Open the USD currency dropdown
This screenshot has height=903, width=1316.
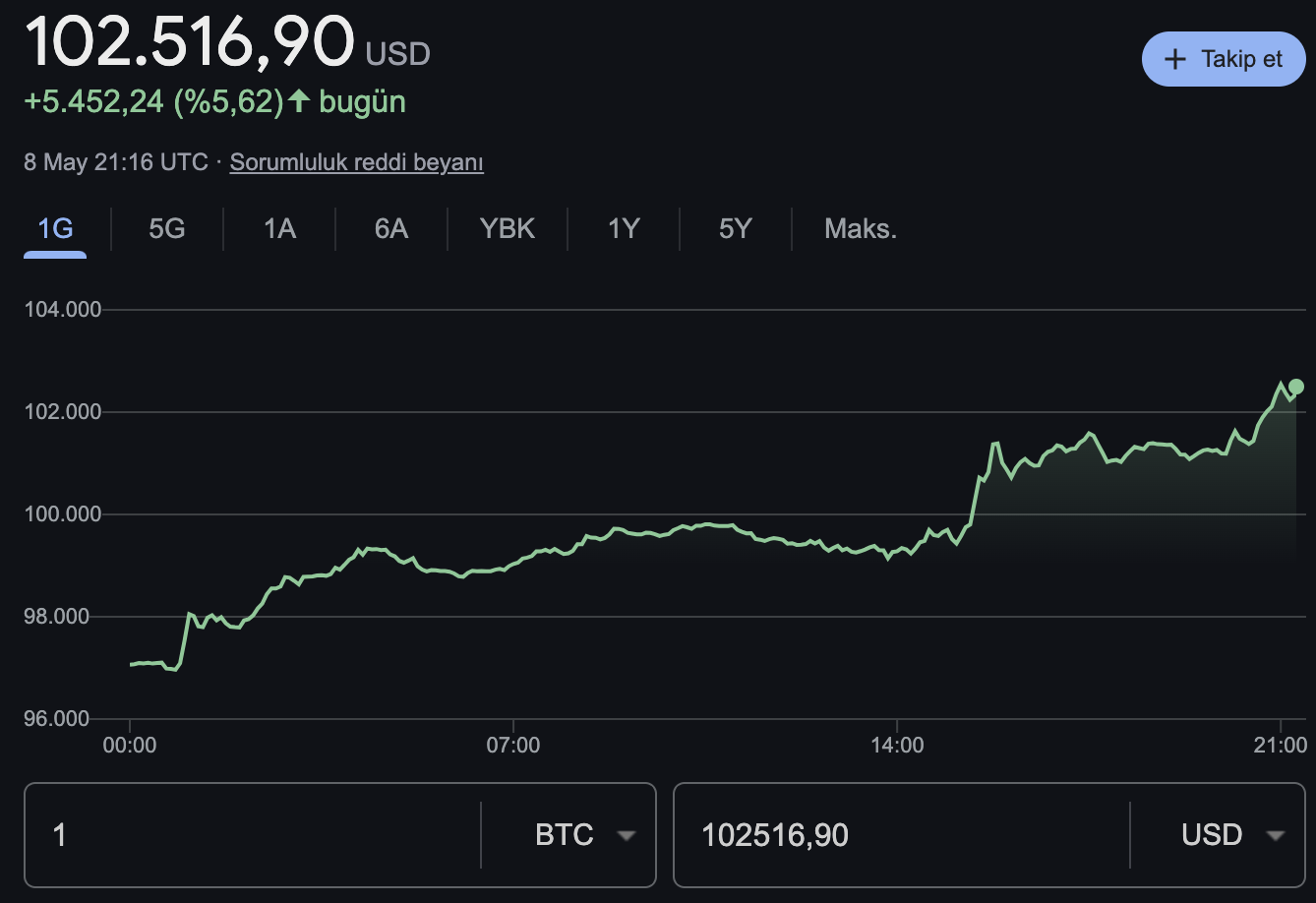pyautogui.click(x=1233, y=835)
